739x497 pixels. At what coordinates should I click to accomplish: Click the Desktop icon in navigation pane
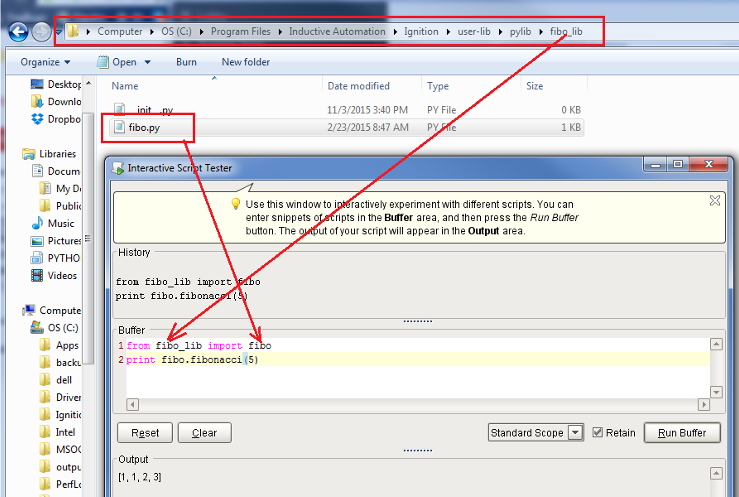tap(37, 84)
